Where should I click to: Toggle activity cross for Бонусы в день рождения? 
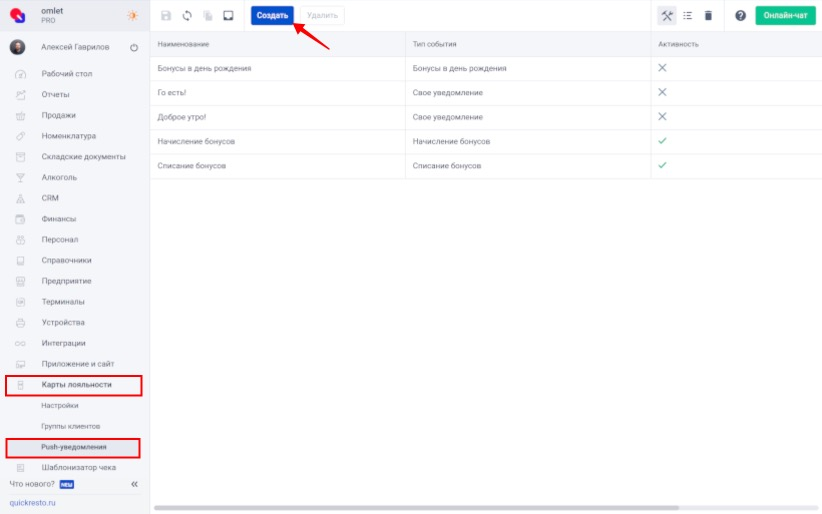tap(662, 68)
